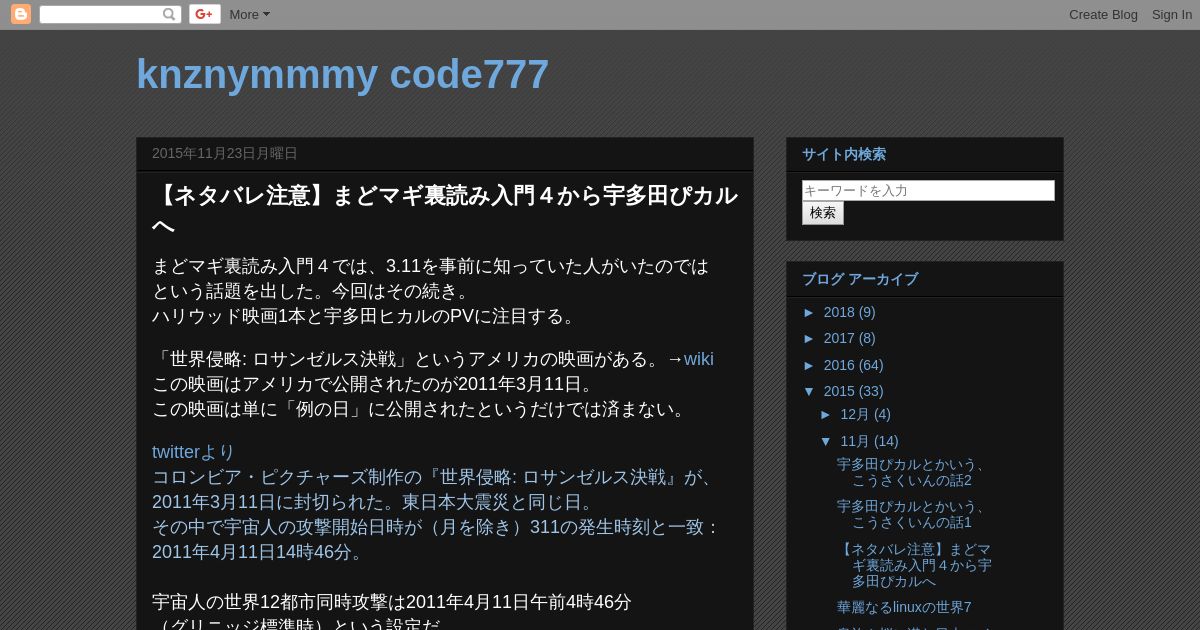The height and width of the screenshot is (630, 1200).
Task: Open the 11月 (14) archive link
Action: click(x=869, y=441)
